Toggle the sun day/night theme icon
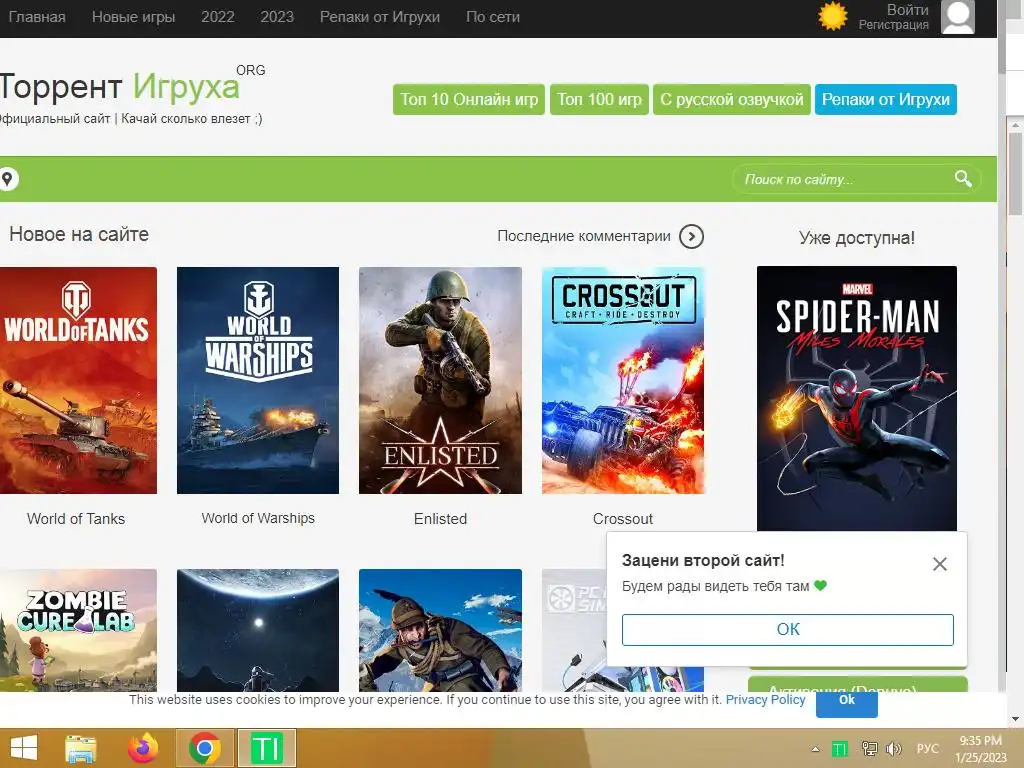This screenshot has height=768, width=1024. point(833,16)
